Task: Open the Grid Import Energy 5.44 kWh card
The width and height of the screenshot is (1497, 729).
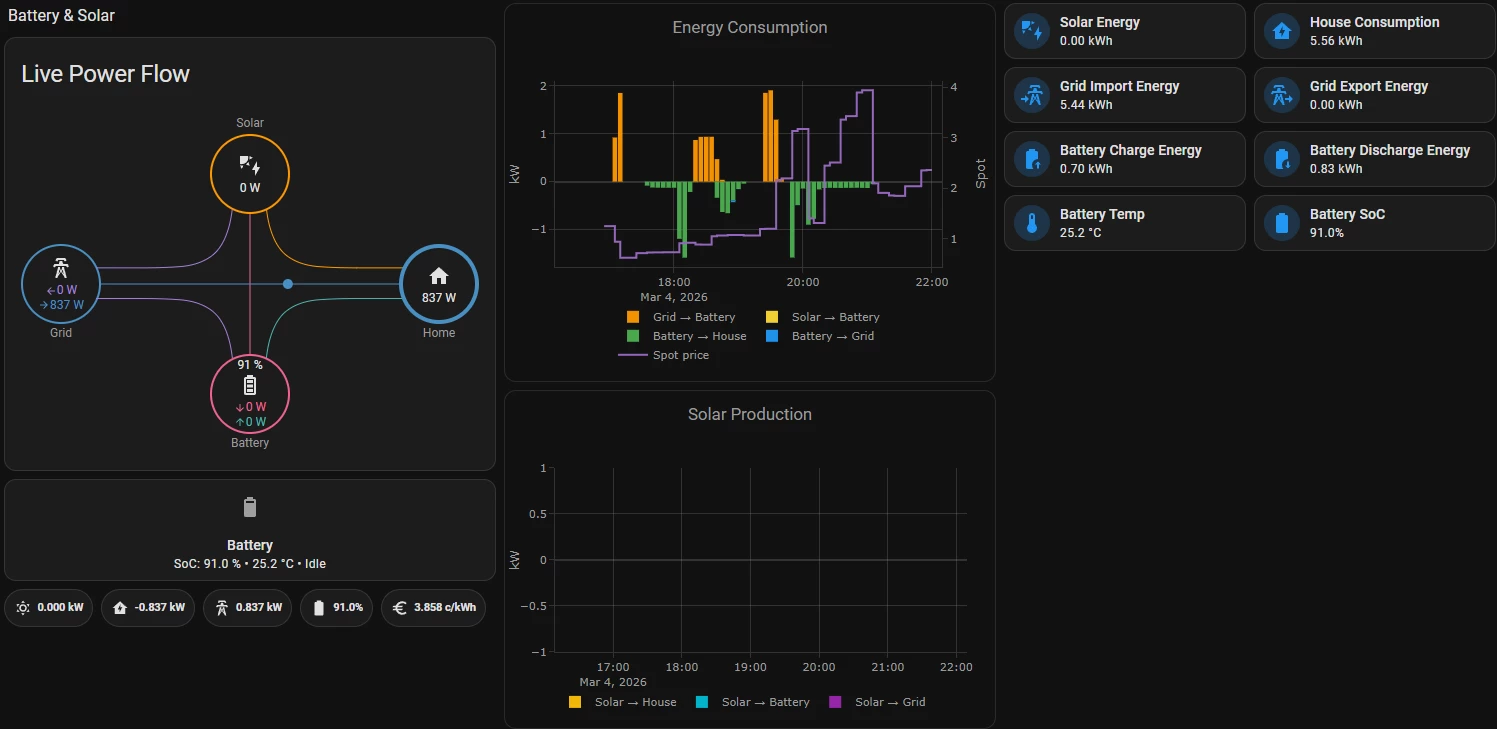Action: pyautogui.click(x=1124, y=95)
